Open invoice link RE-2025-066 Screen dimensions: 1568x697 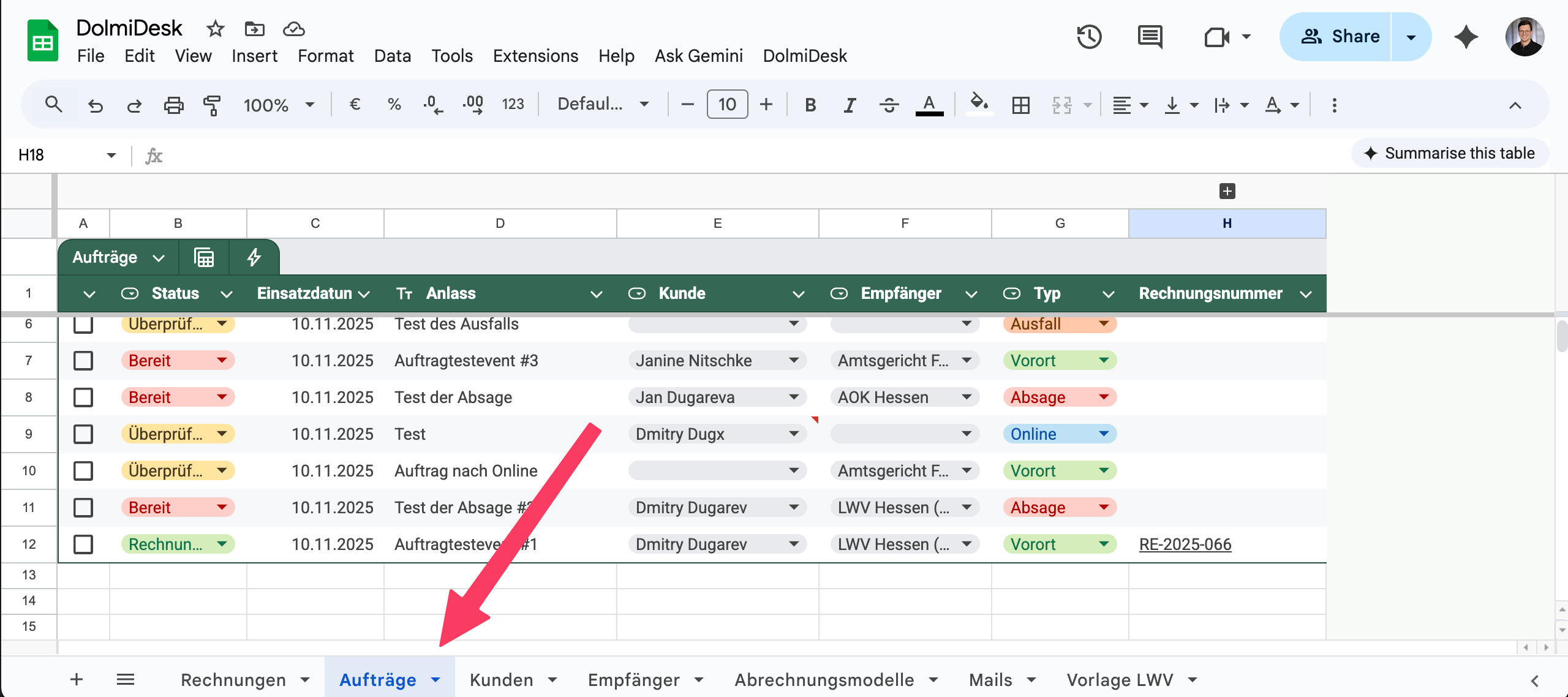(1185, 544)
